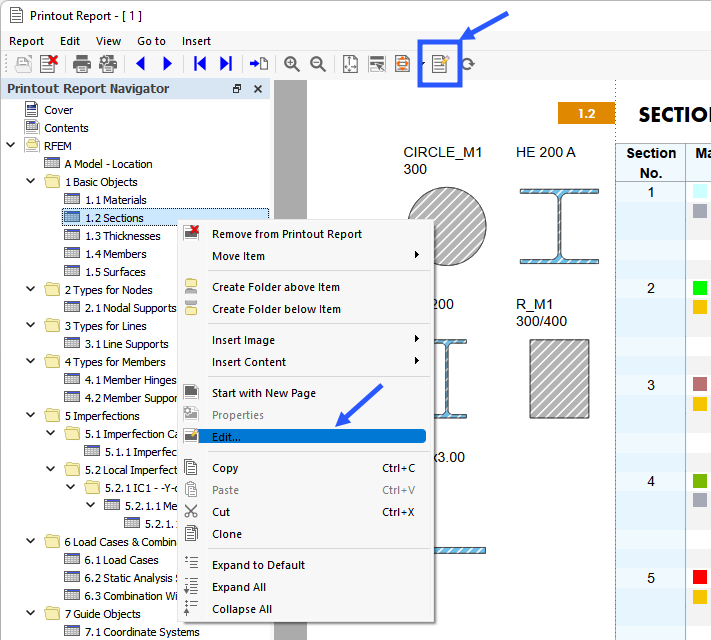
Task: Collapse the 4 Types for Members folder
Action: click(31, 361)
